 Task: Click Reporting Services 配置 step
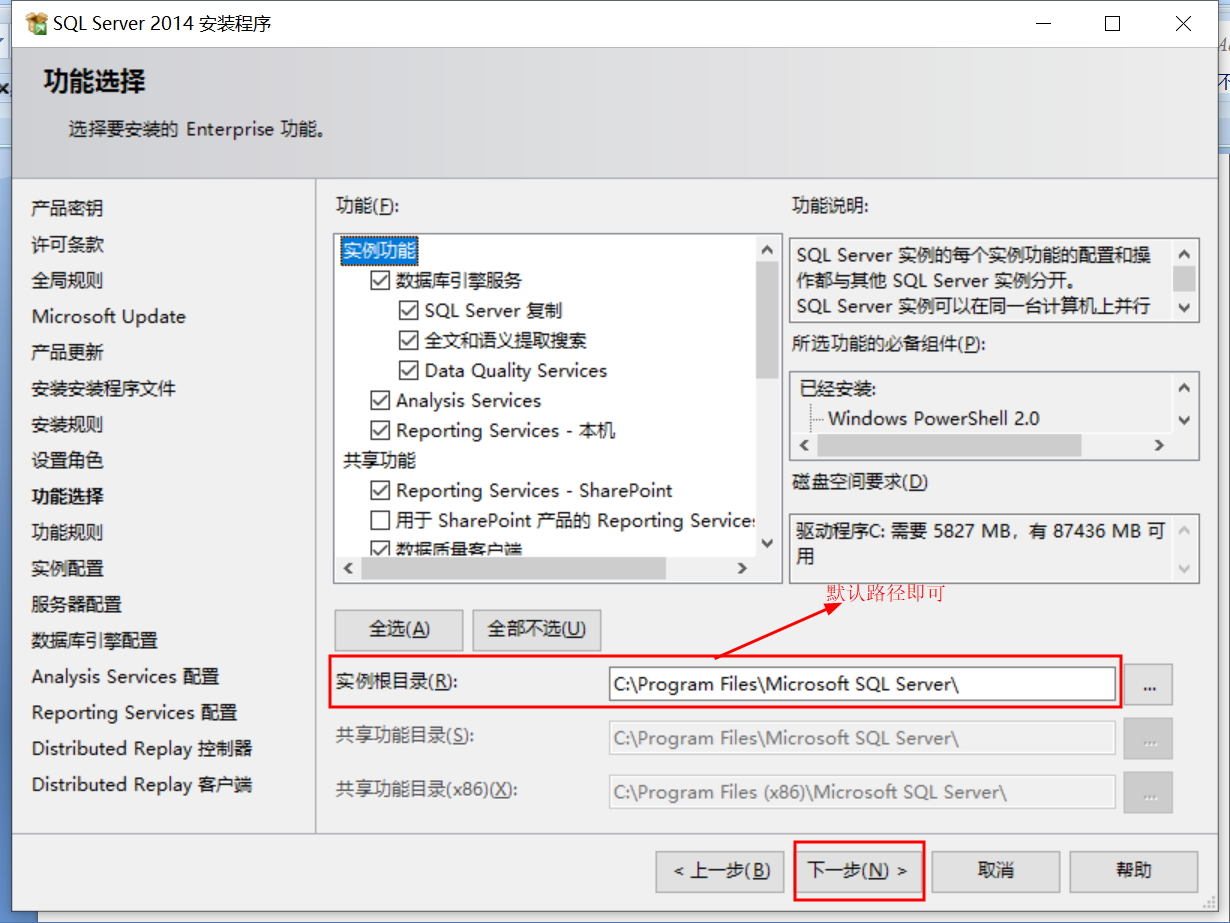[x=134, y=713]
